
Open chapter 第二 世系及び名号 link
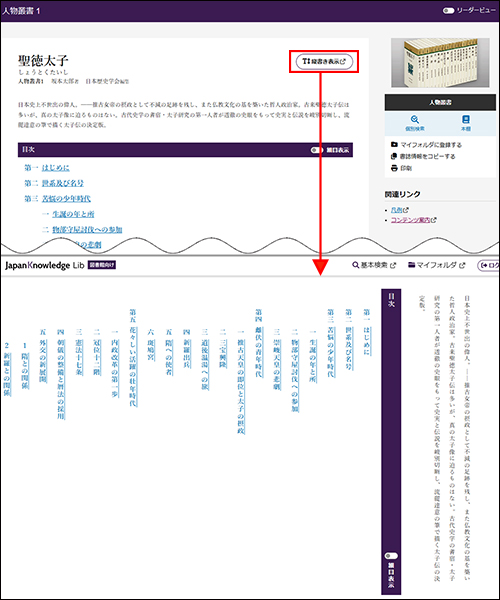point(63,183)
